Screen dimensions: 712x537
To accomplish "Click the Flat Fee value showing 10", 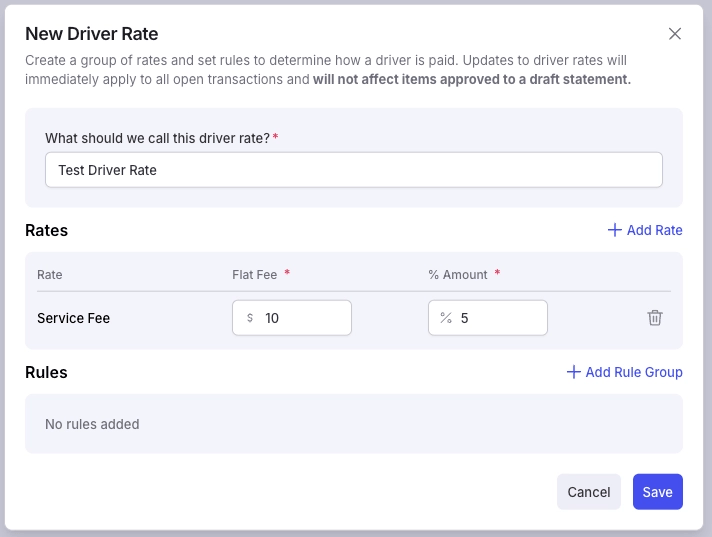I will pyautogui.click(x=272, y=318).
